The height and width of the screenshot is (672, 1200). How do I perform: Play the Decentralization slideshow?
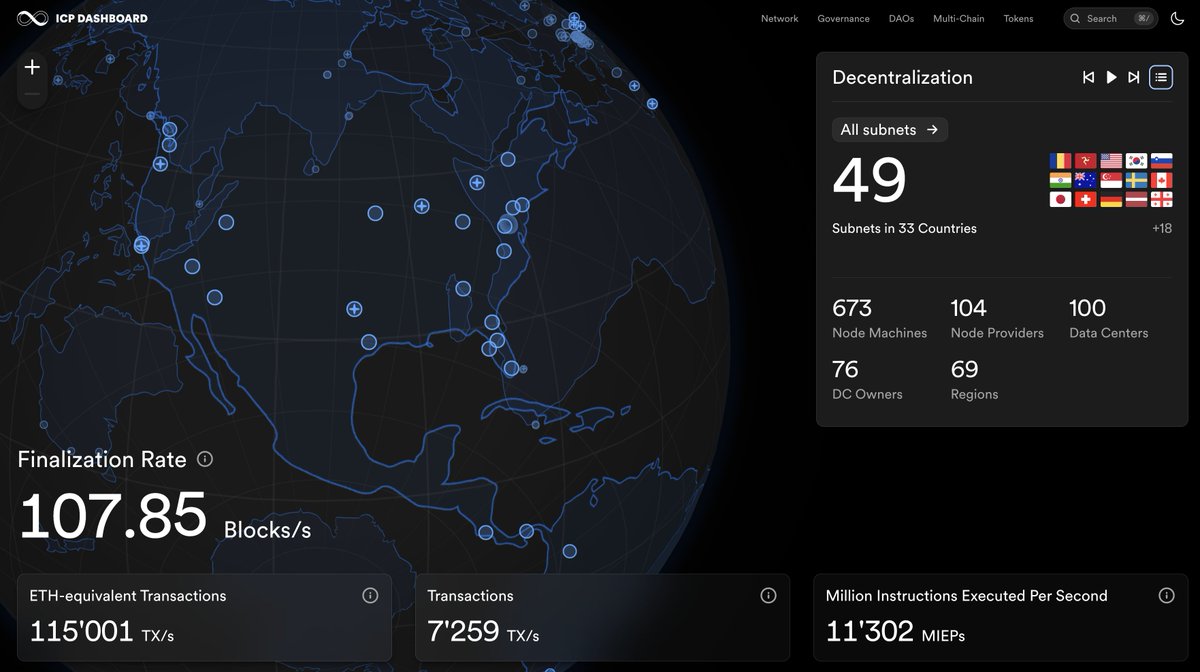(x=1111, y=77)
